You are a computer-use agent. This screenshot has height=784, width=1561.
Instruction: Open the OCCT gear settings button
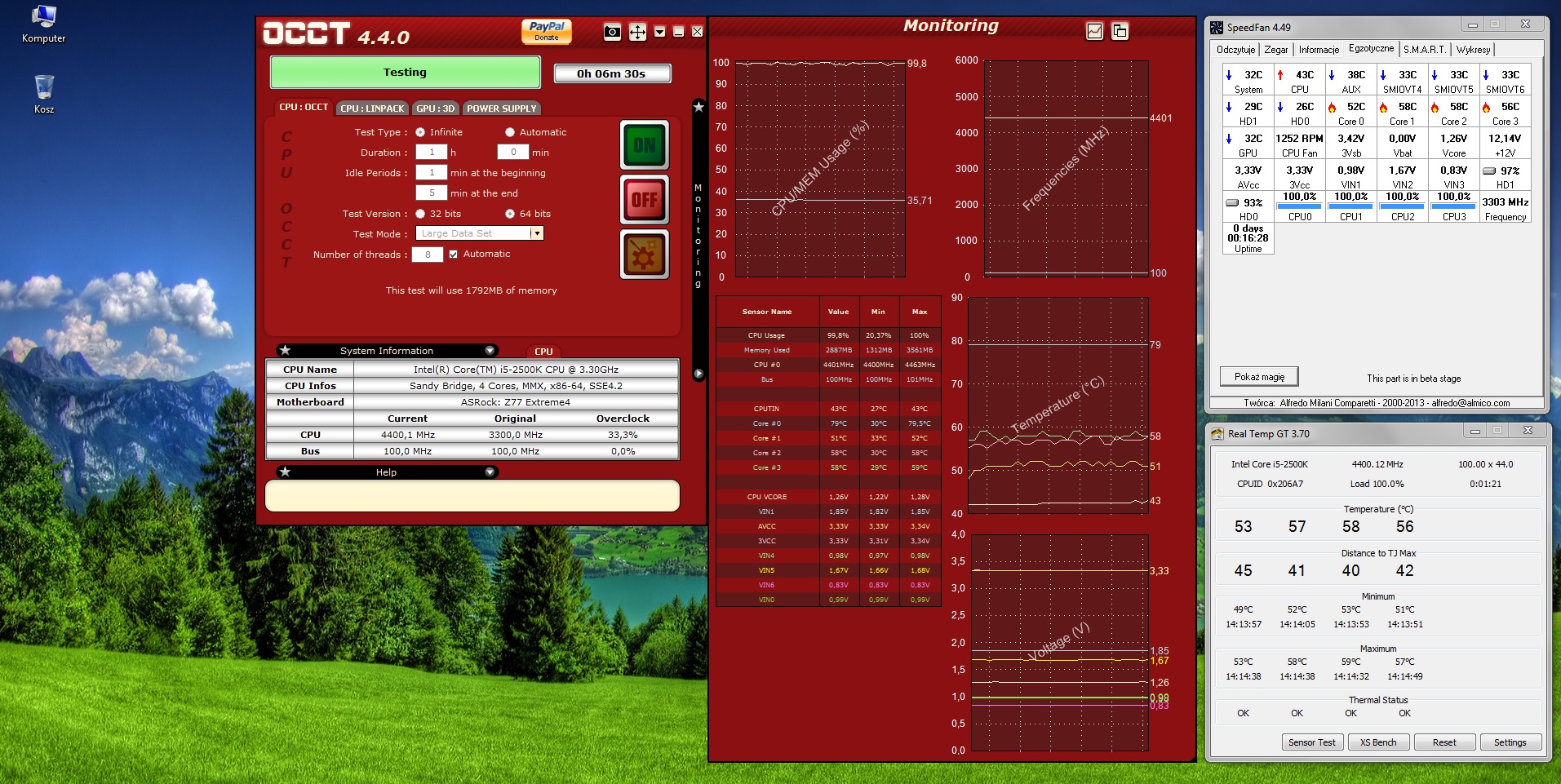tap(644, 254)
